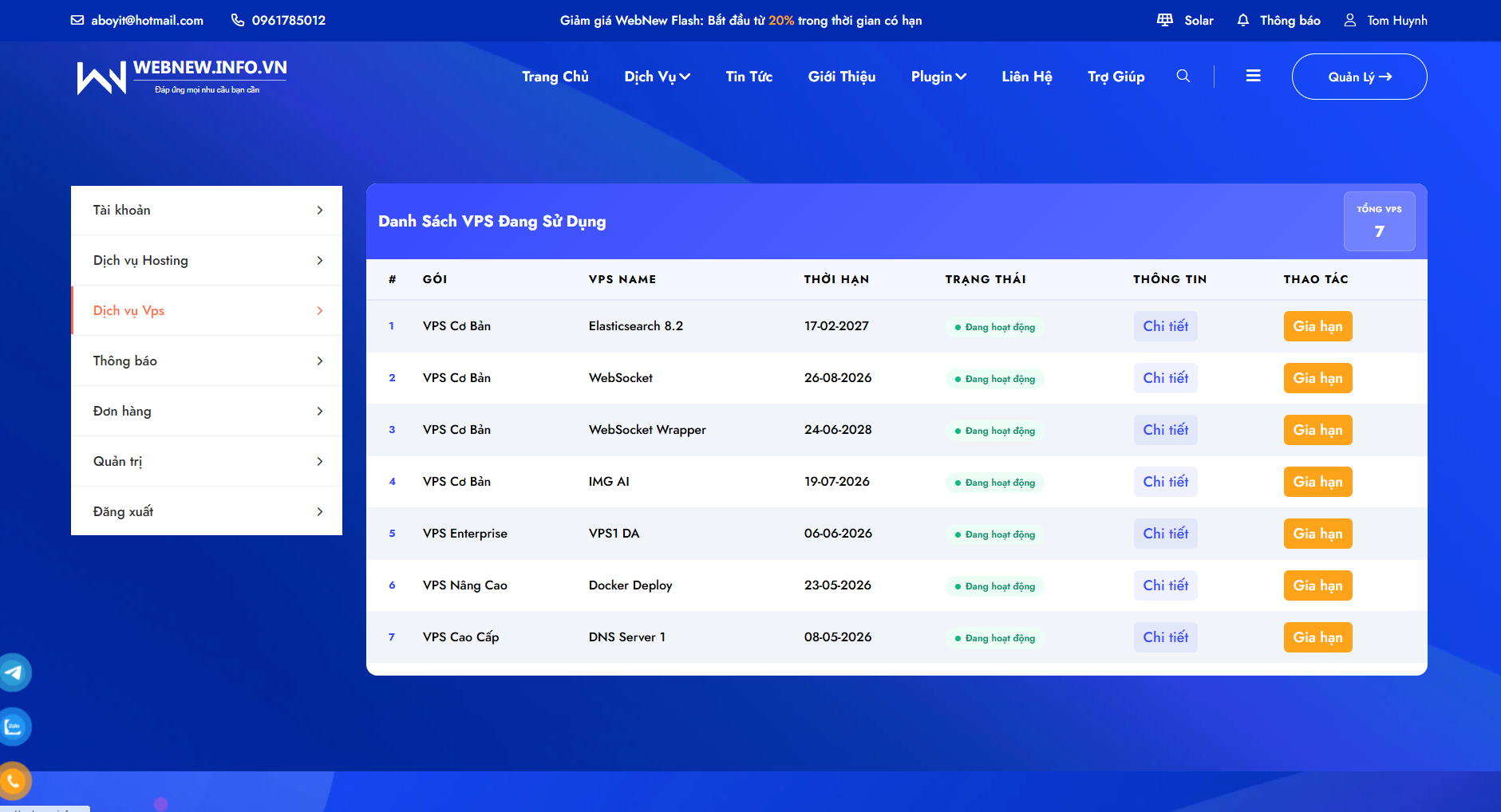View Chi tiết for Docker Deploy
The height and width of the screenshot is (812, 1501).
tap(1166, 585)
